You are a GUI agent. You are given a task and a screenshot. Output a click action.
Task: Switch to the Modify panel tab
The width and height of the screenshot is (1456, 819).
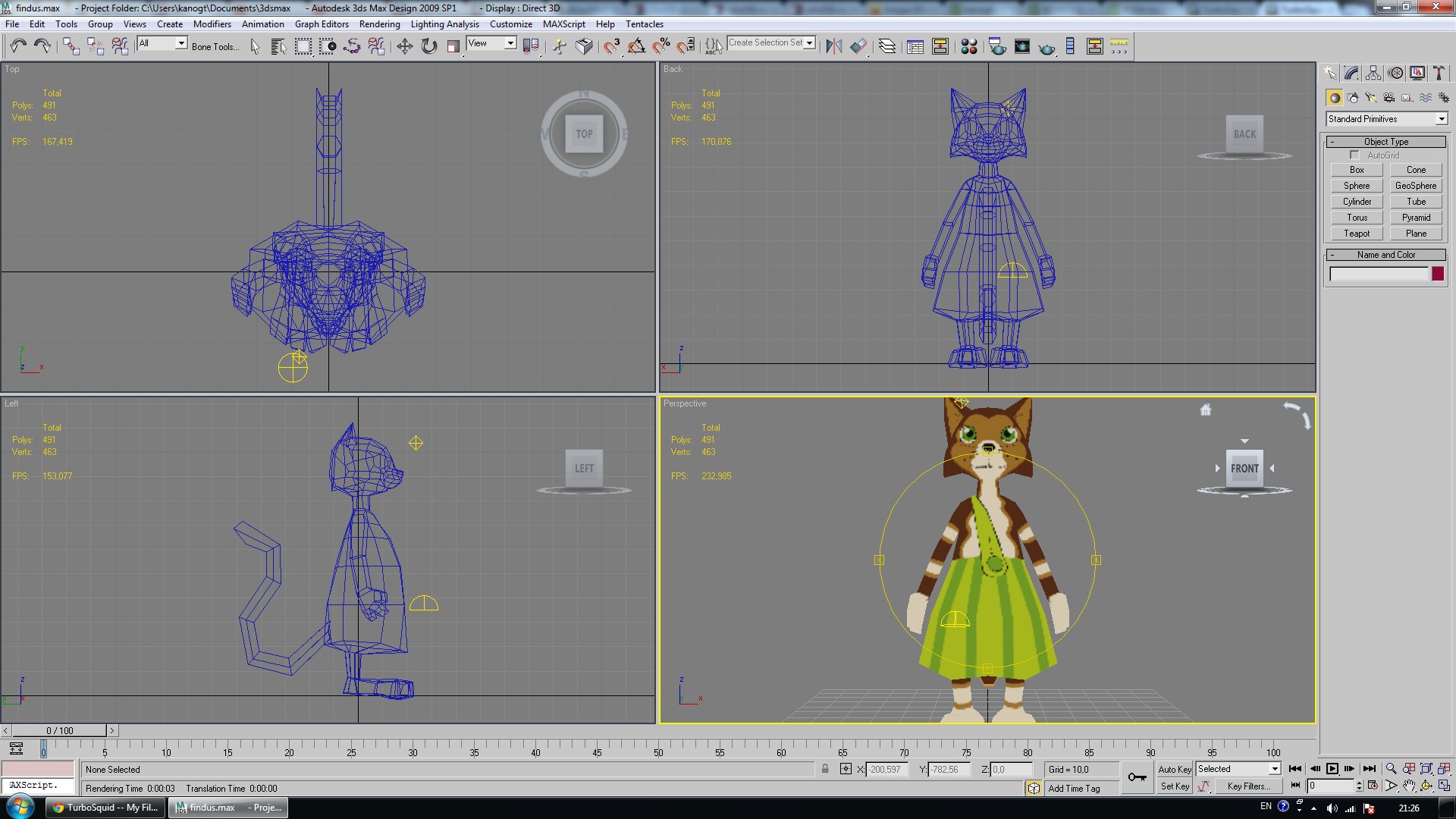(1351, 73)
